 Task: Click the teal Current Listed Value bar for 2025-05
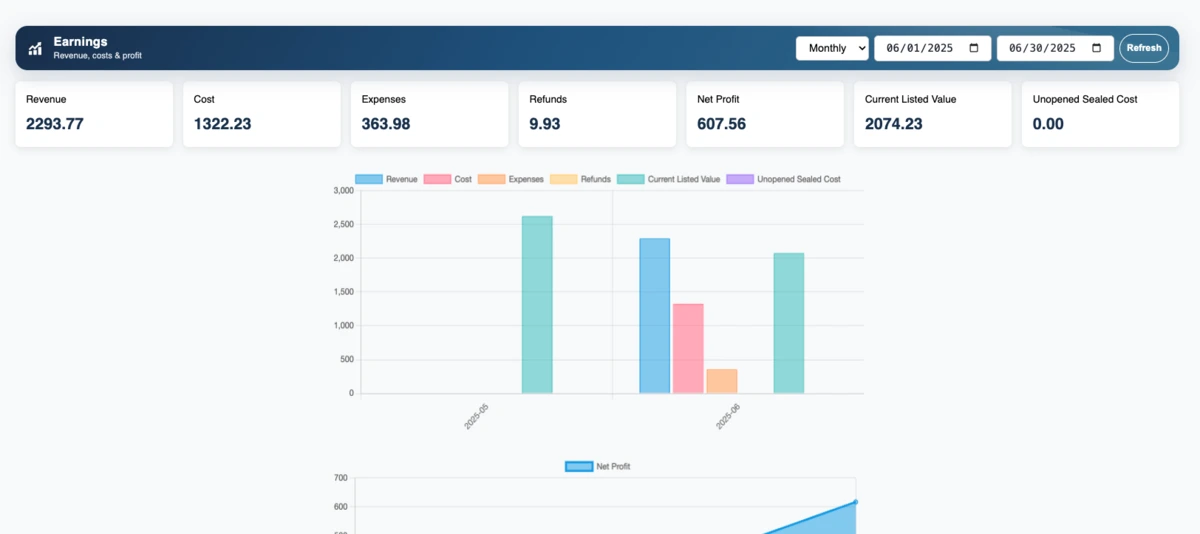pos(537,305)
